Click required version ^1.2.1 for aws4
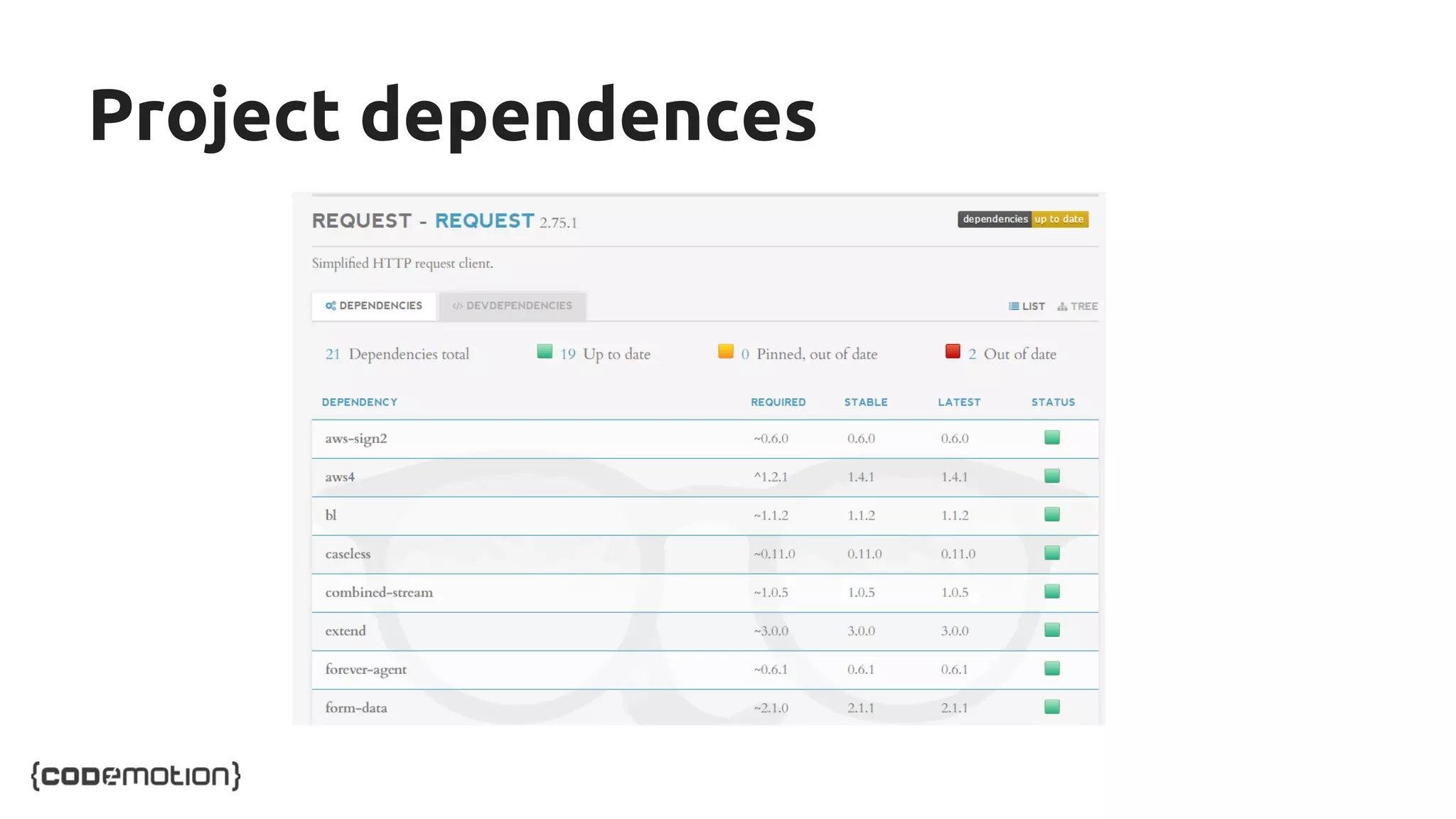The width and height of the screenshot is (1456, 819). click(771, 477)
